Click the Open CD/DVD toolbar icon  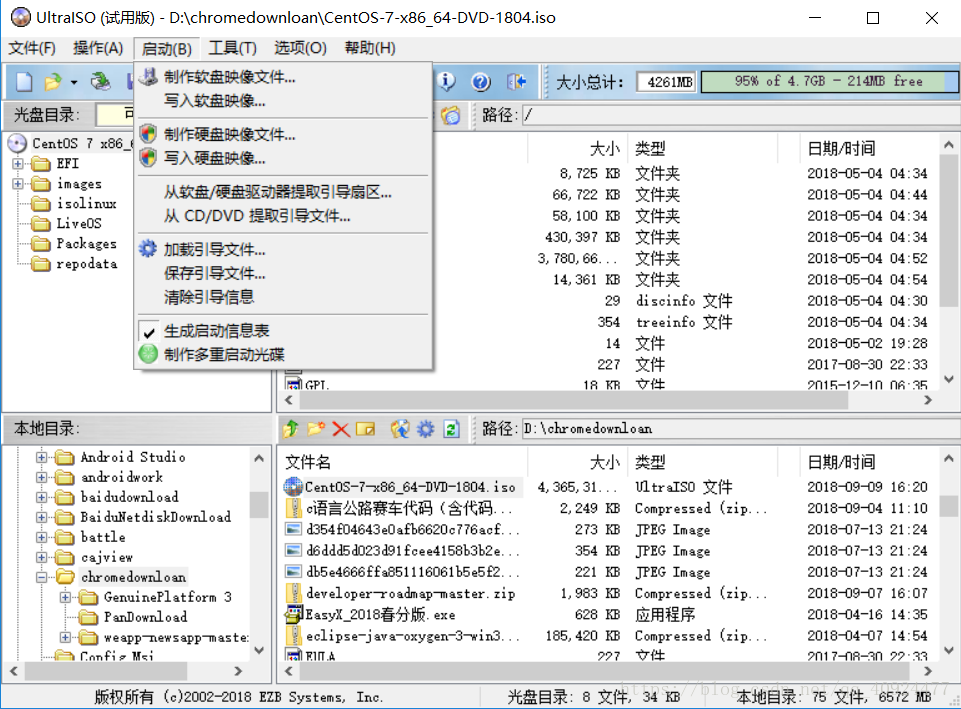(x=101, y=82)
